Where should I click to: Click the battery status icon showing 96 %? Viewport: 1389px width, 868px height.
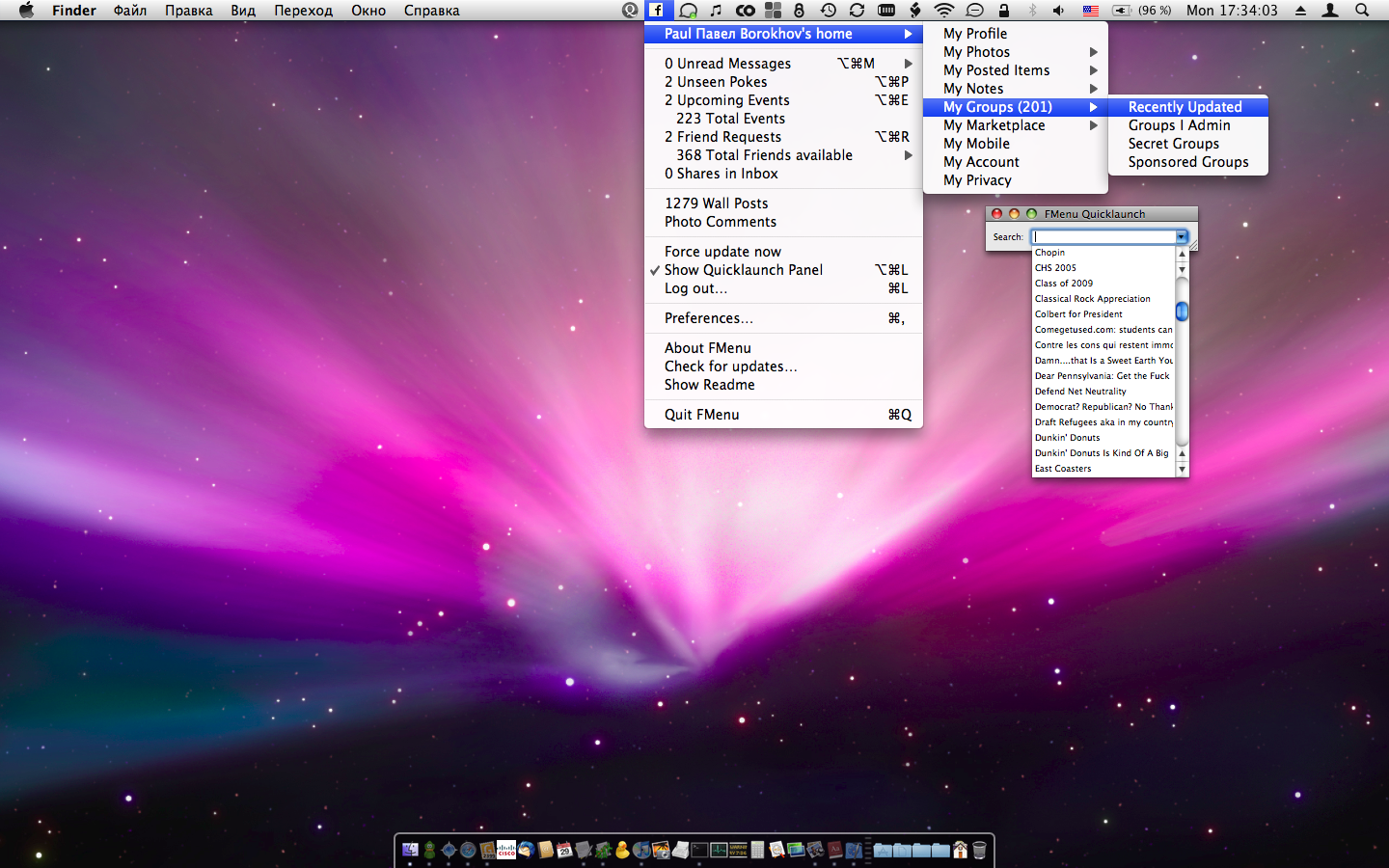tap(1142, 11)
